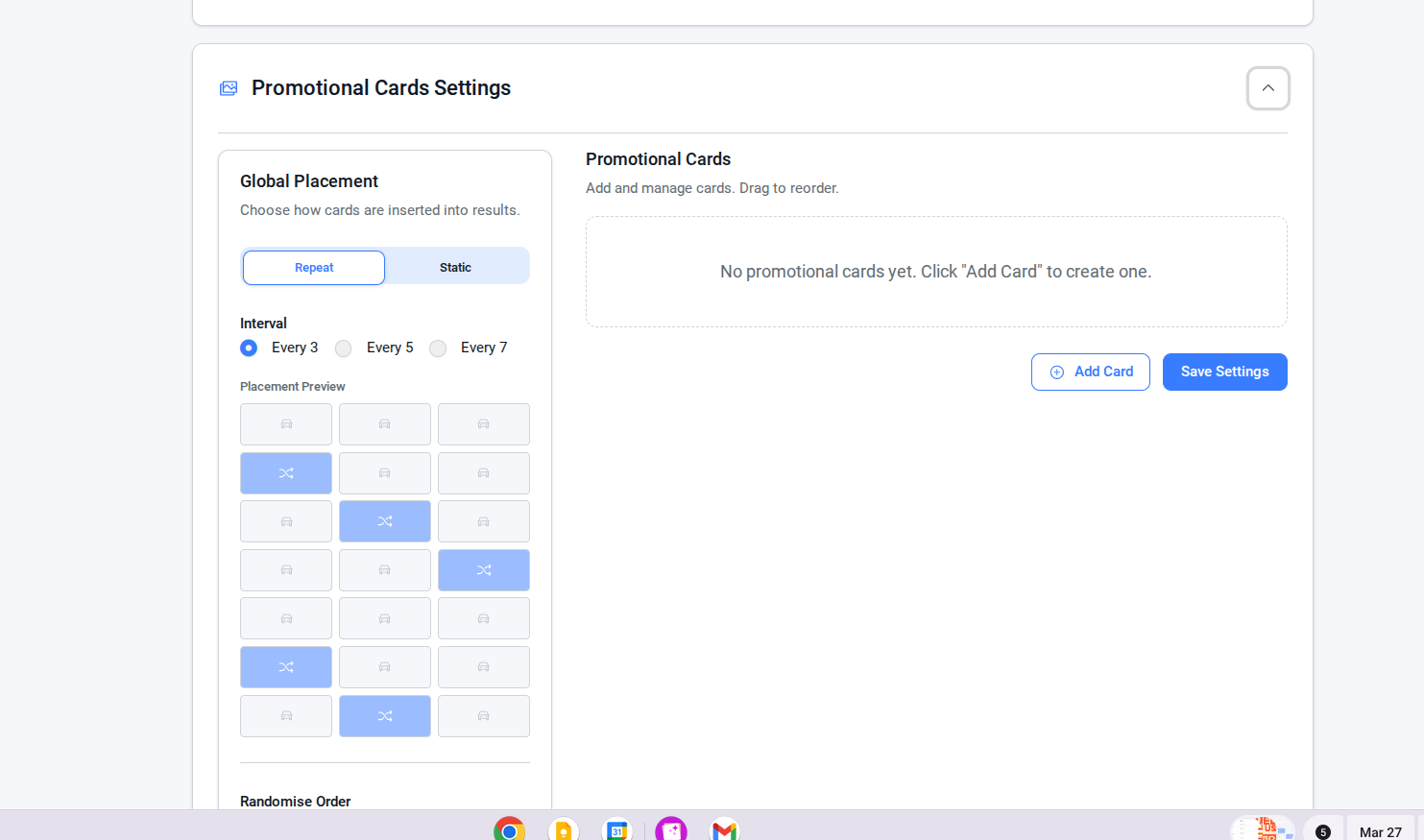Pick the Every 7 interval option
Image resolution: width=1424 pixels, height=840 pixels.
[438, 348]
